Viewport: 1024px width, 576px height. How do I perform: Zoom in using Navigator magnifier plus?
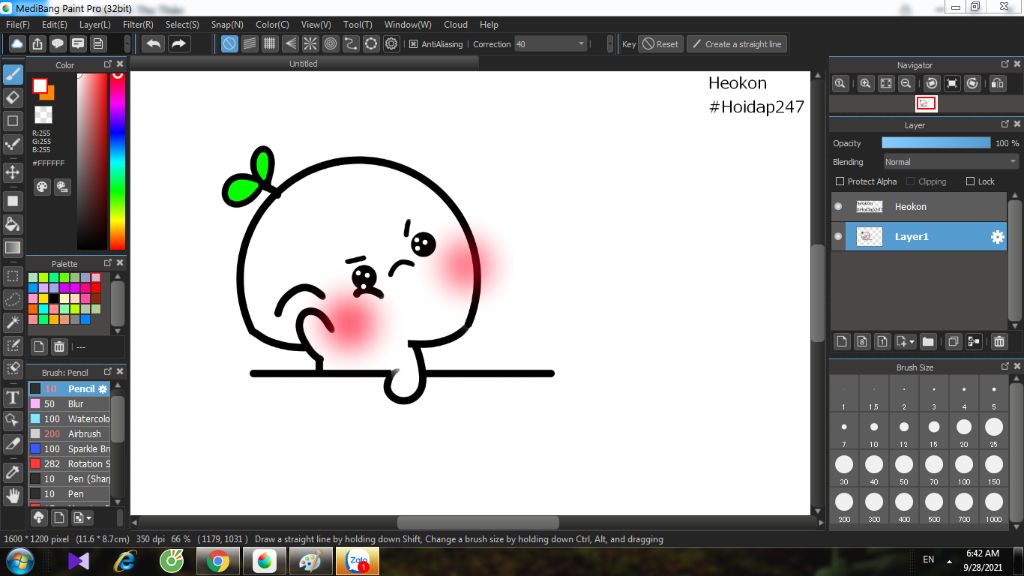pyautogui.click(x=865, y=84)
